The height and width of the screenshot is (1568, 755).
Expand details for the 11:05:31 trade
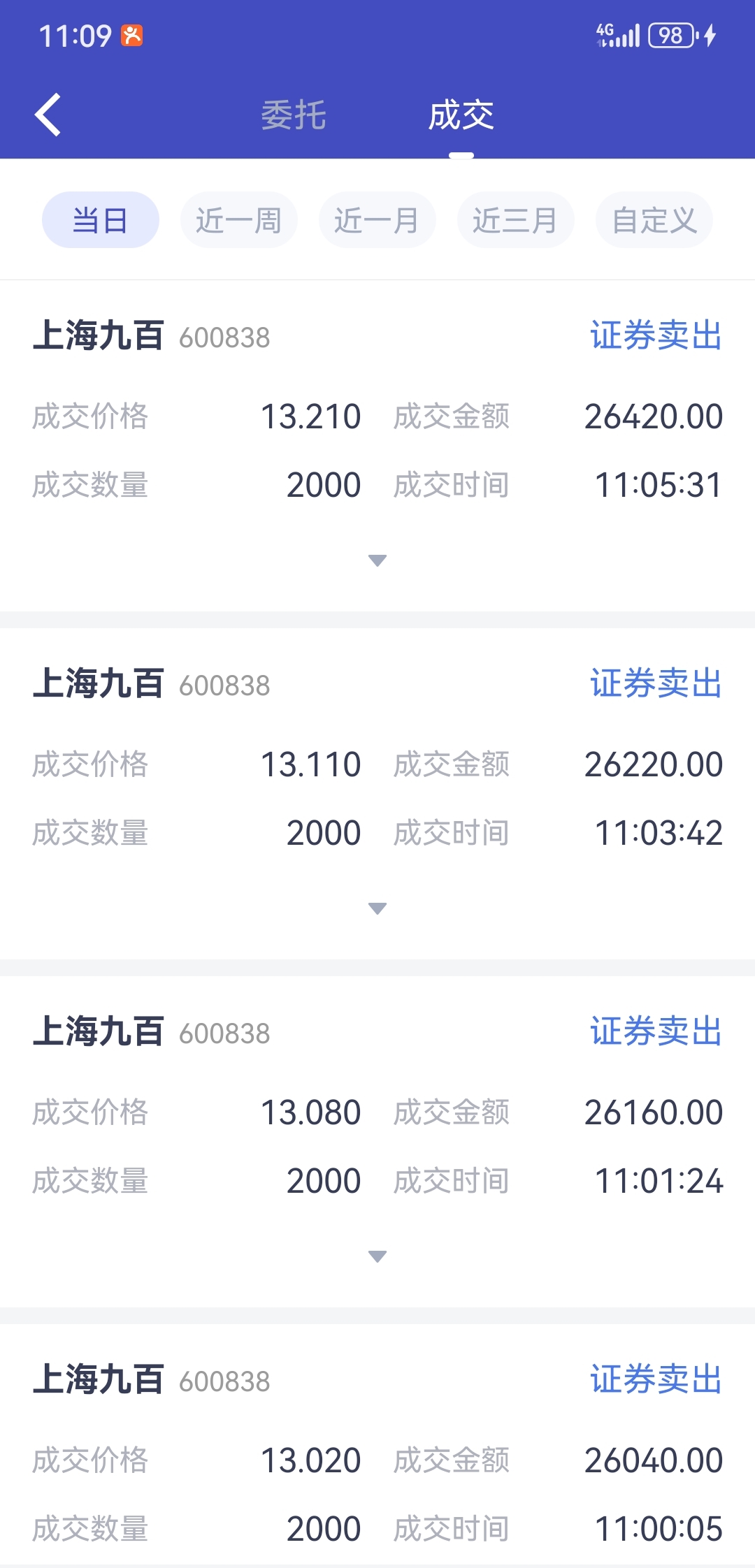click(377, 560)
